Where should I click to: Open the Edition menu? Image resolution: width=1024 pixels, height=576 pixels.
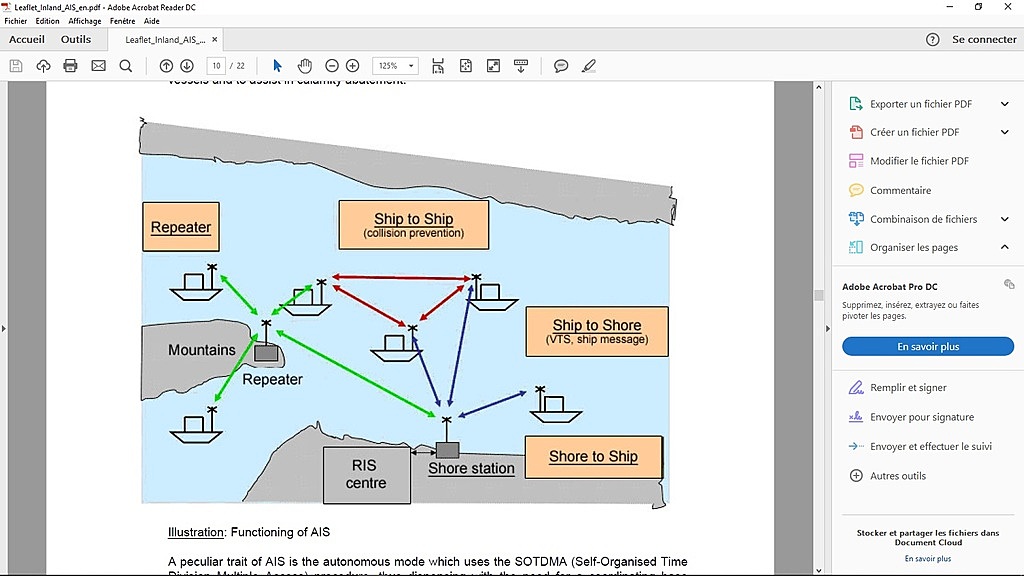click(x=47, y=21)
